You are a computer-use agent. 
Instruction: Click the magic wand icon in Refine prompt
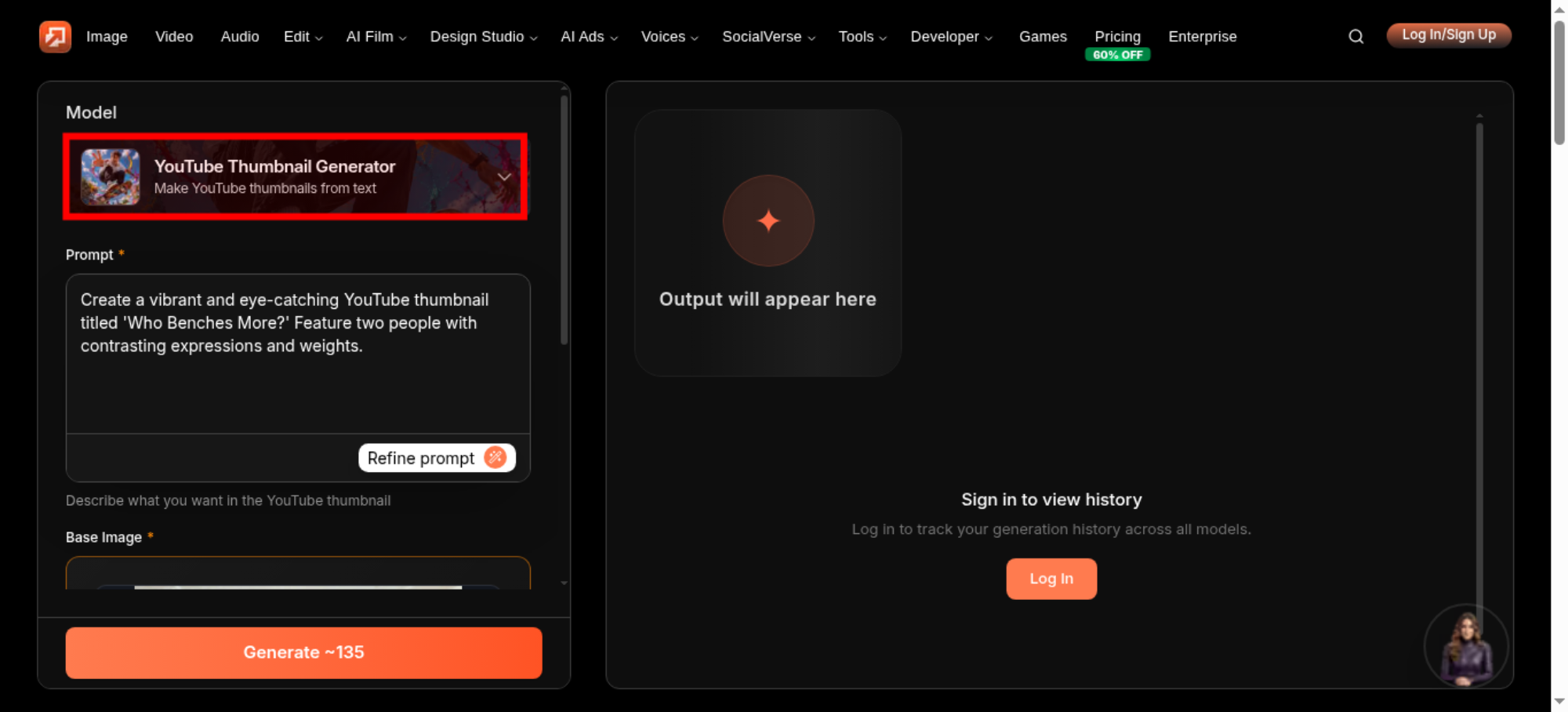click(x=495, y=457)
